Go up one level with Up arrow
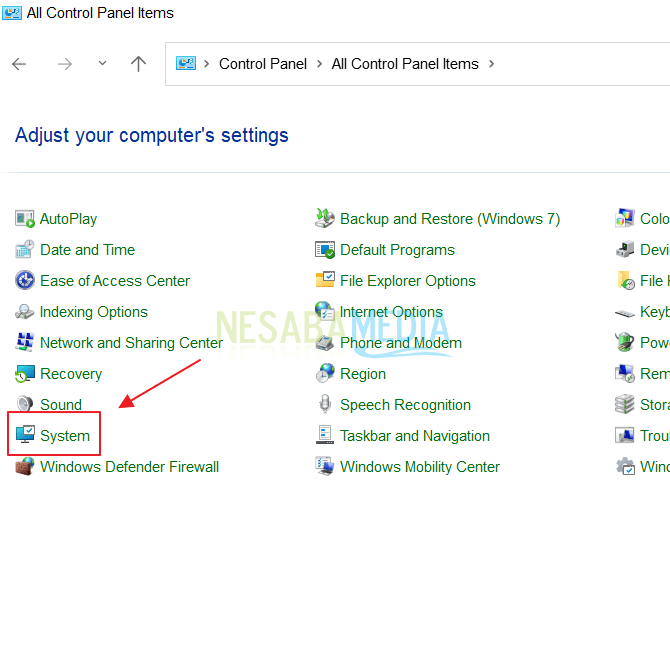 coord(138,64)
